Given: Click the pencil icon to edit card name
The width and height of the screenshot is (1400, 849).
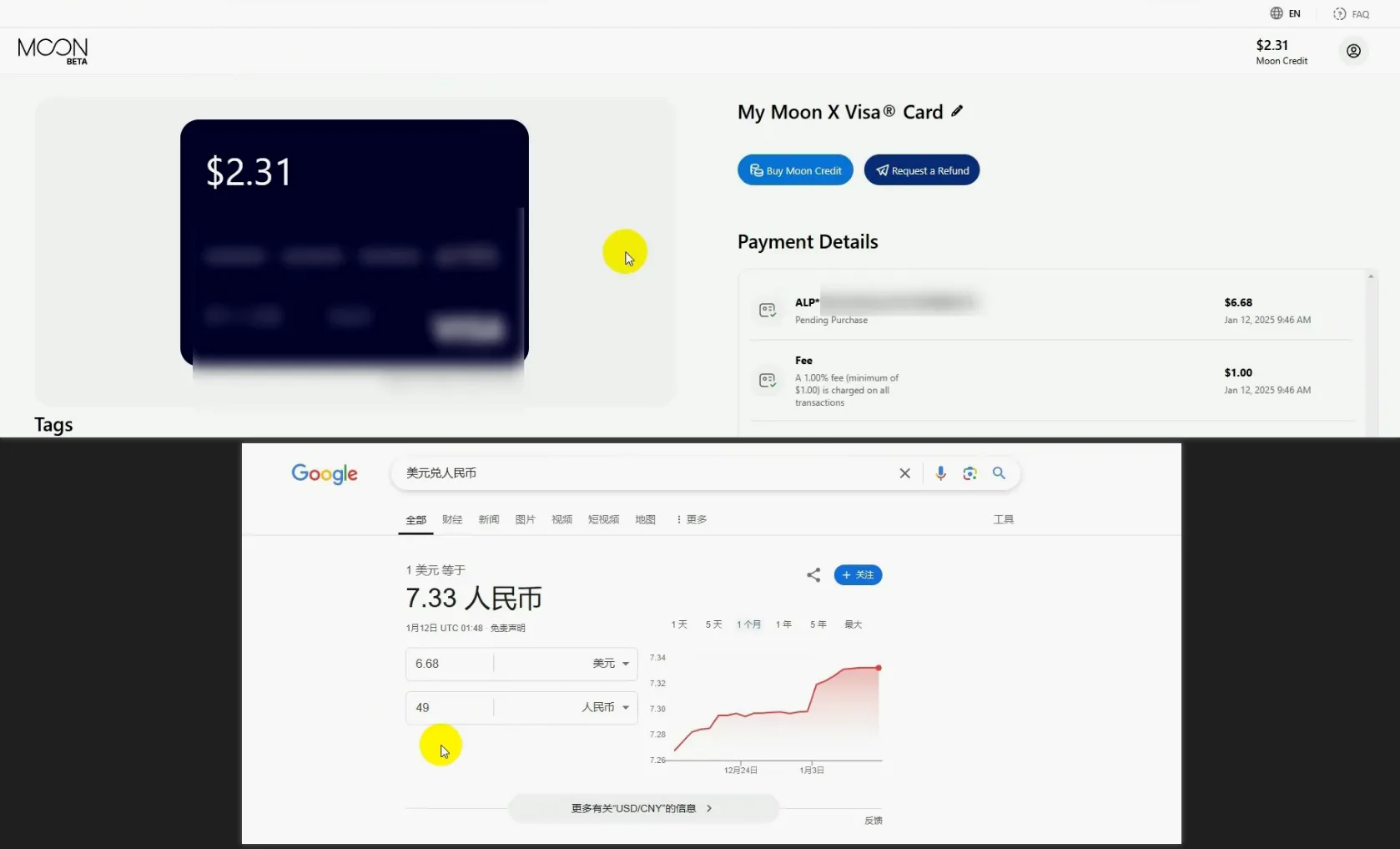Looking at the screenshot, I should [957, 111].
